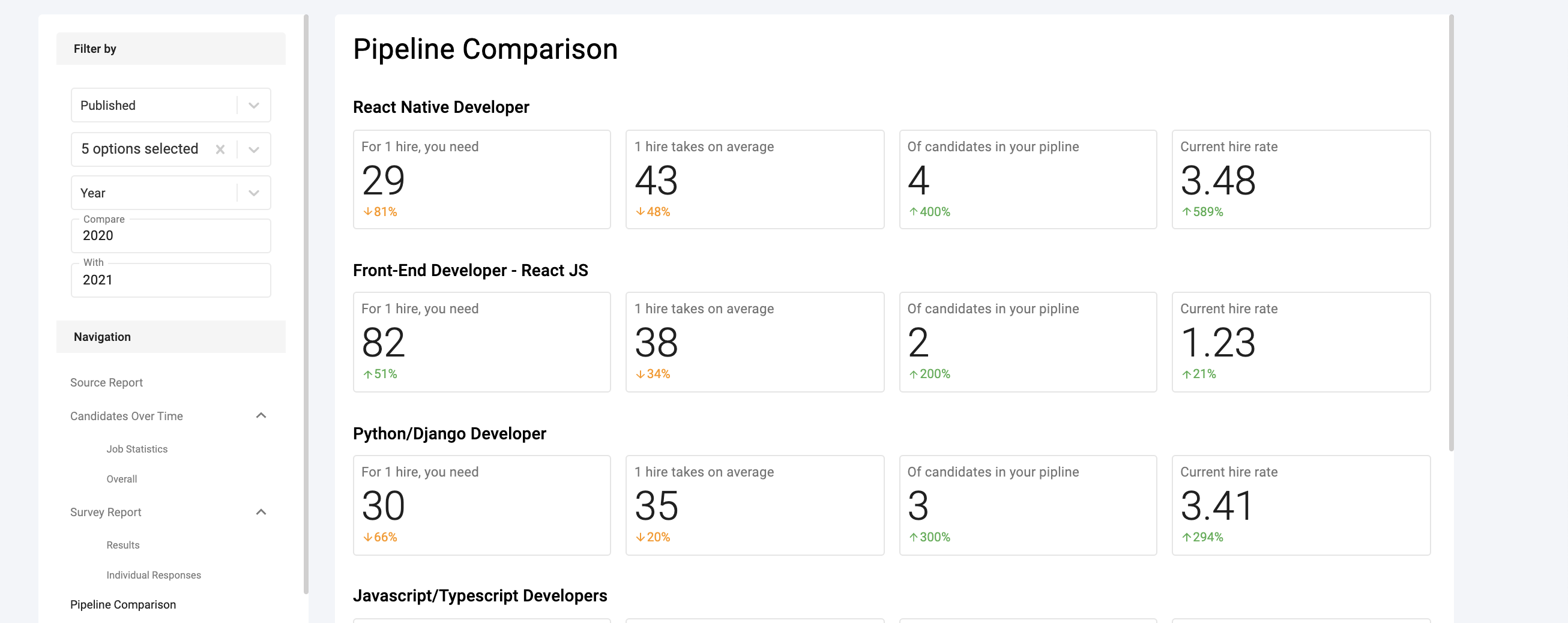Viewport: 1568px width, 623px height.
Task: Open Individual Responses page
Action: (154, 575)
